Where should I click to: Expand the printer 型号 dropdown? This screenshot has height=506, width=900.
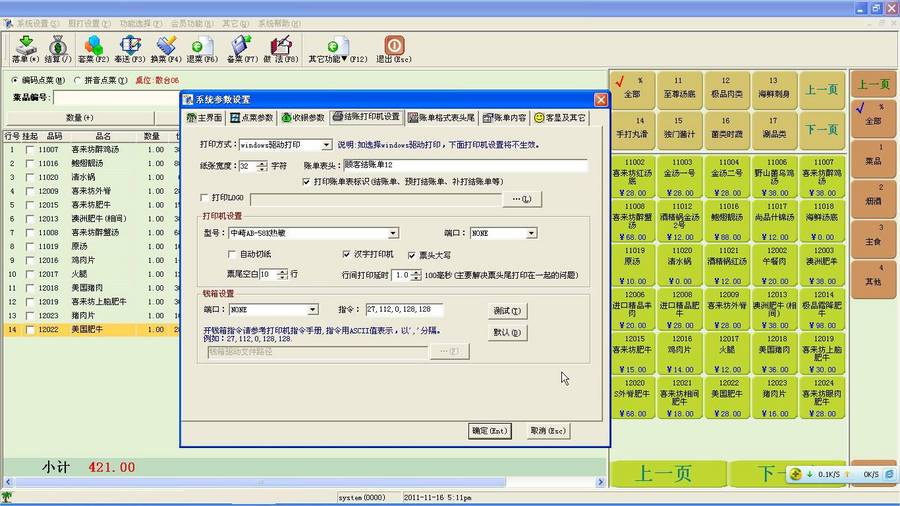point(393,233)
